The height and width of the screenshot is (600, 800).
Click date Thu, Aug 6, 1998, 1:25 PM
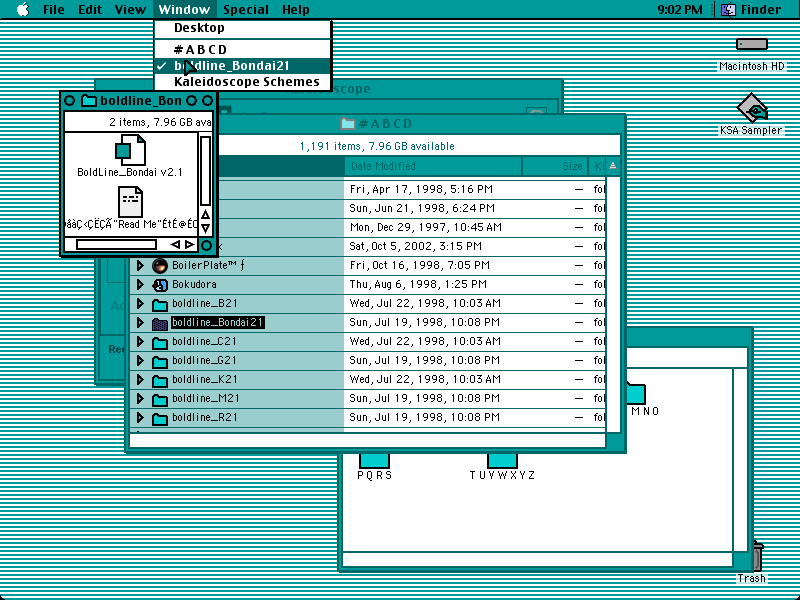418,284
